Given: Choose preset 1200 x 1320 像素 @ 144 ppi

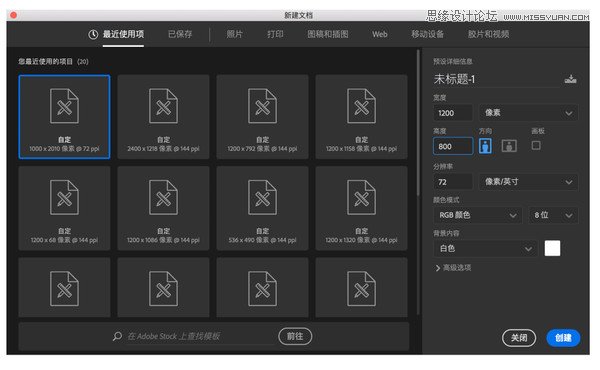Looking at the screenshot, I should (362, 208).
